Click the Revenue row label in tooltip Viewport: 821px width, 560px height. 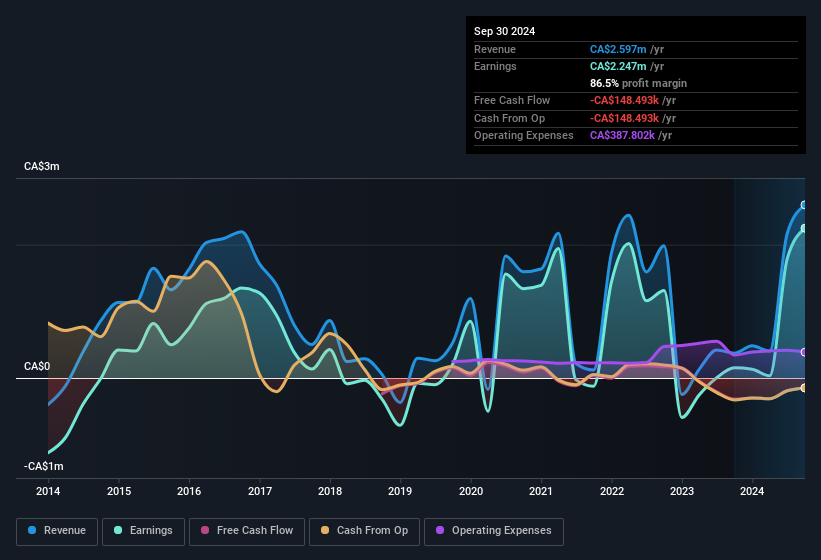pos(495,49)
